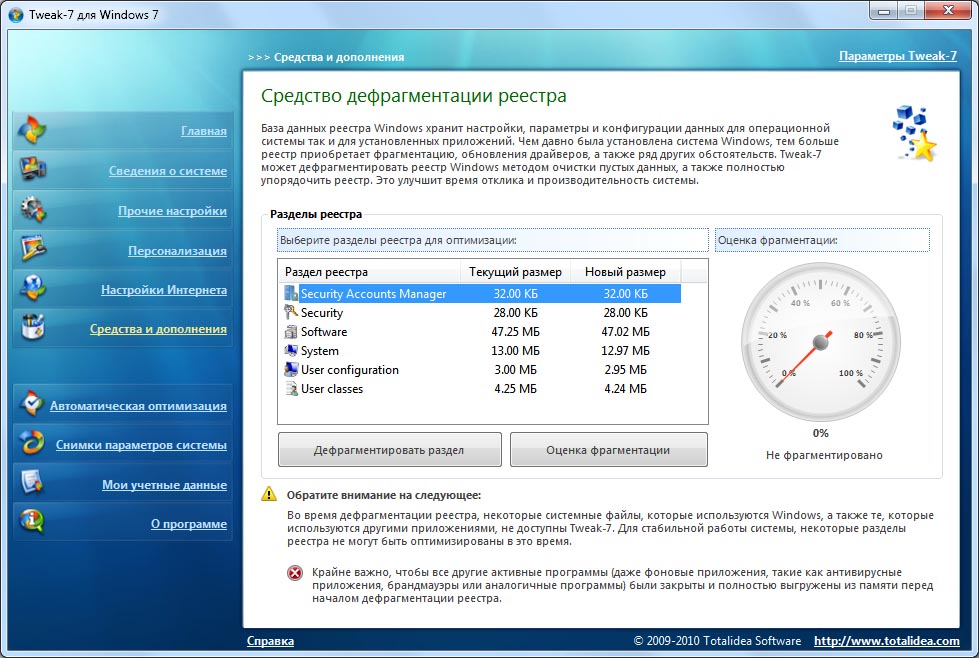Click the Настройки Интернета globe icon
979x658 pixels.
coord(32,288)
